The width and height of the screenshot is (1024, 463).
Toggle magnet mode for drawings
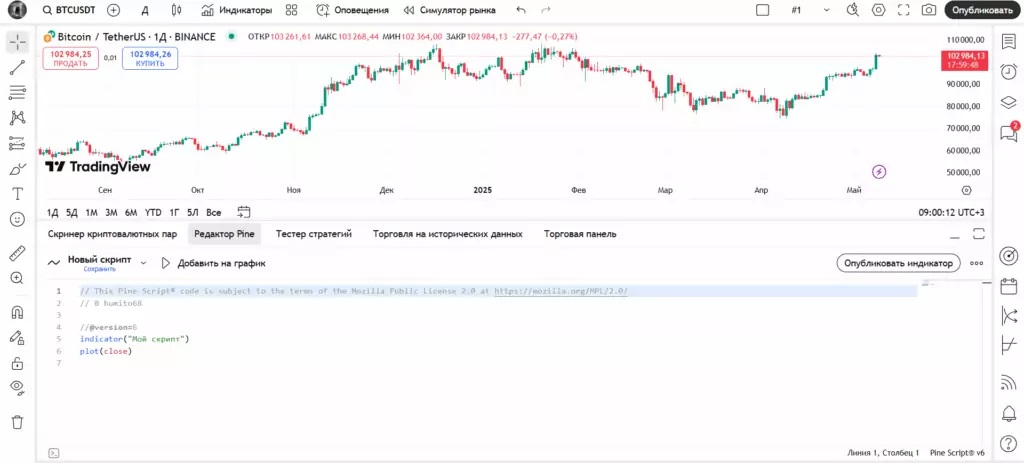click(18, 312)
